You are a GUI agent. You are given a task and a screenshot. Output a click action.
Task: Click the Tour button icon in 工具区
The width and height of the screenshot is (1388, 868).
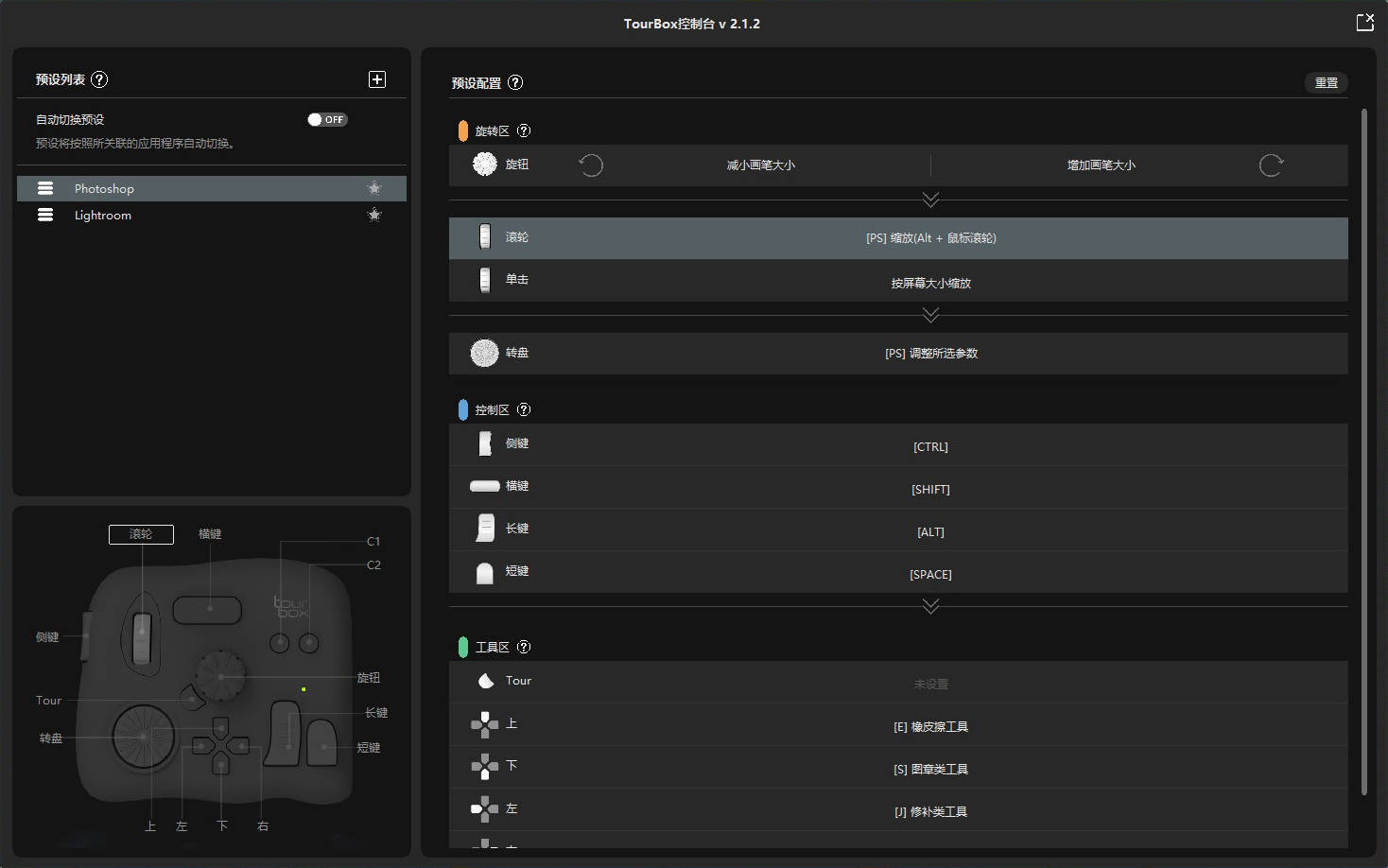pyautogui.click(x=486, y=681)
